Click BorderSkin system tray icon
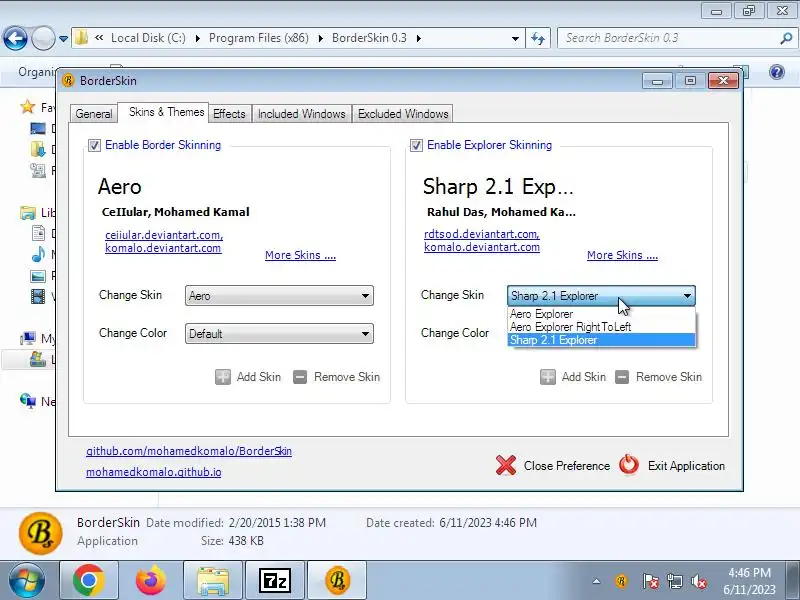Viewport: 800px width, 600px height. point(621,581)
